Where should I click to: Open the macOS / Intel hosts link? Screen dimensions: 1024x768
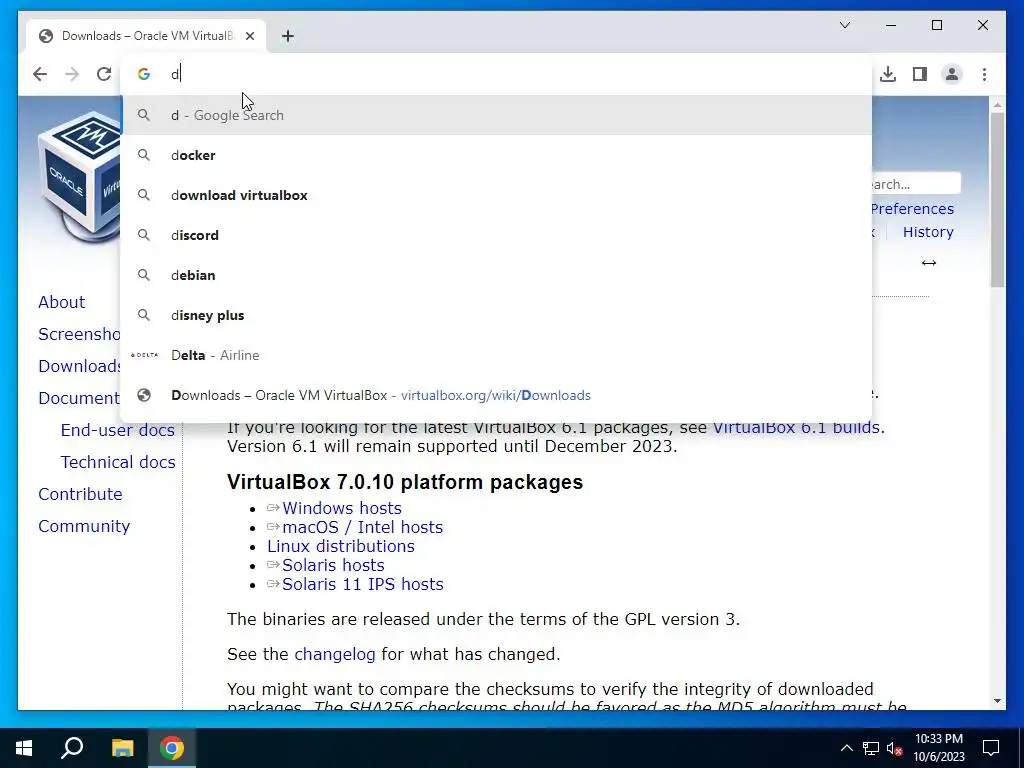click(x=362, y=527)
